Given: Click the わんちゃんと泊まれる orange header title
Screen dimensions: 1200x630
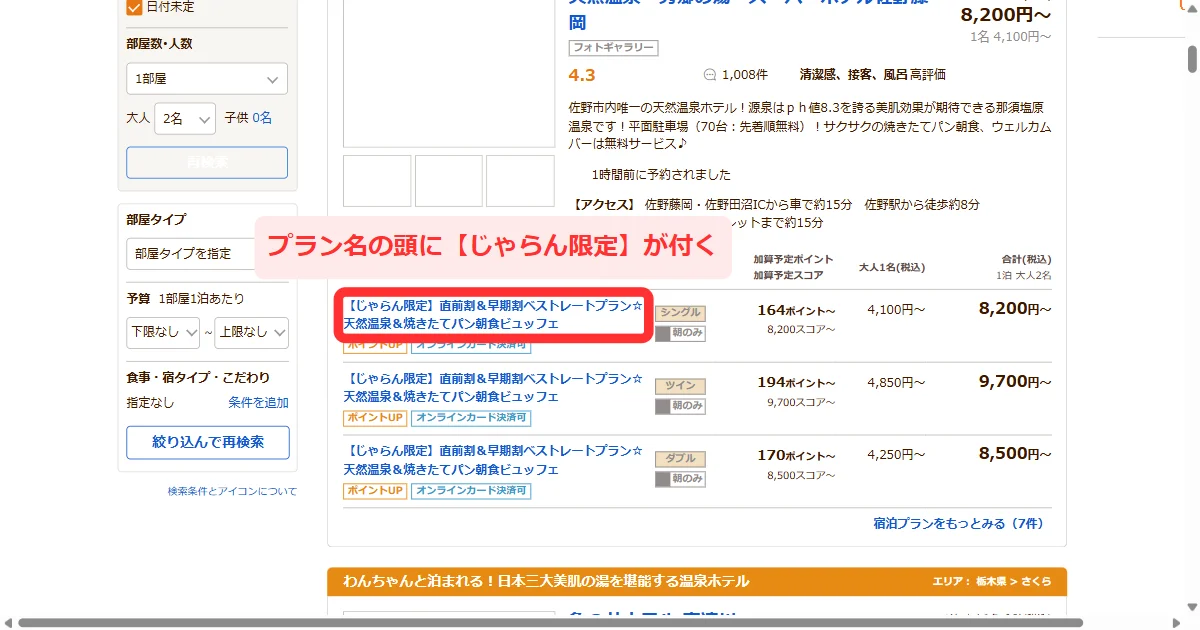Looking at the screenshot, I should [546, 581].
